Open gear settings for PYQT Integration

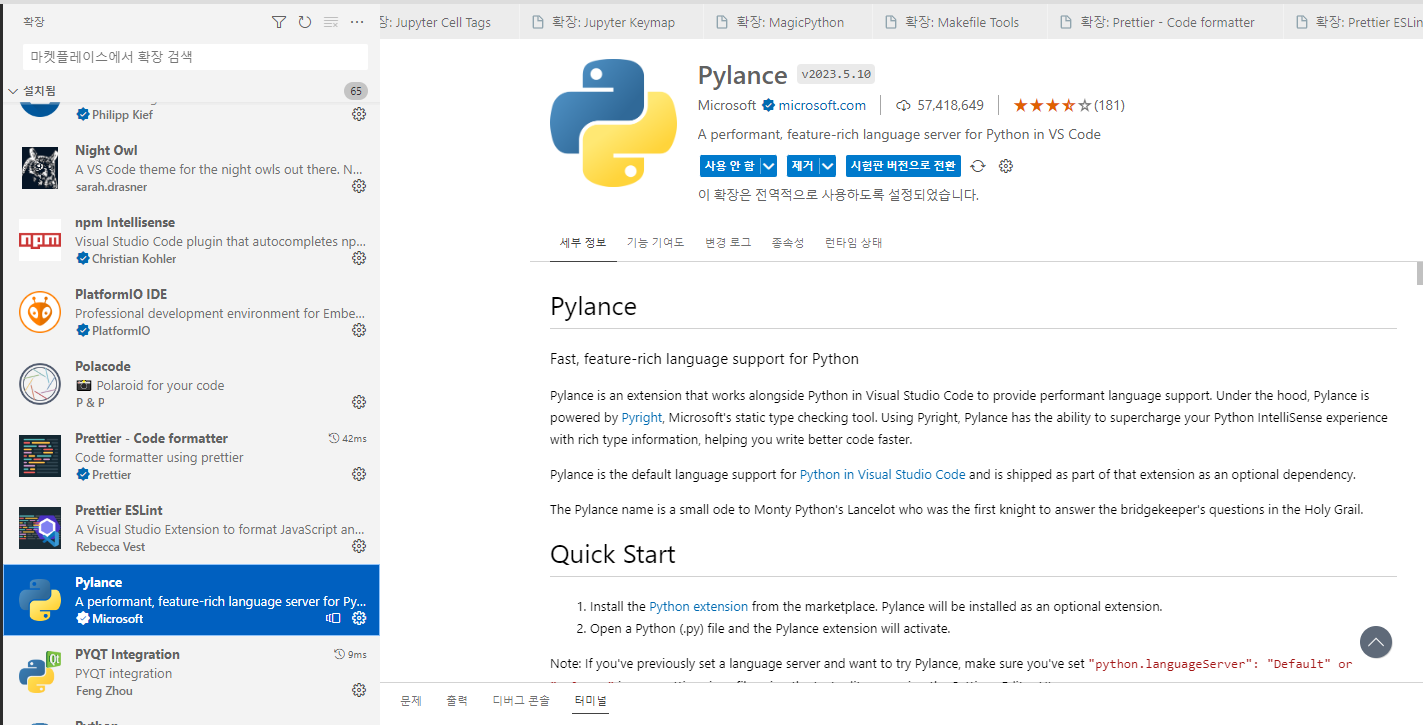[359, 690]
